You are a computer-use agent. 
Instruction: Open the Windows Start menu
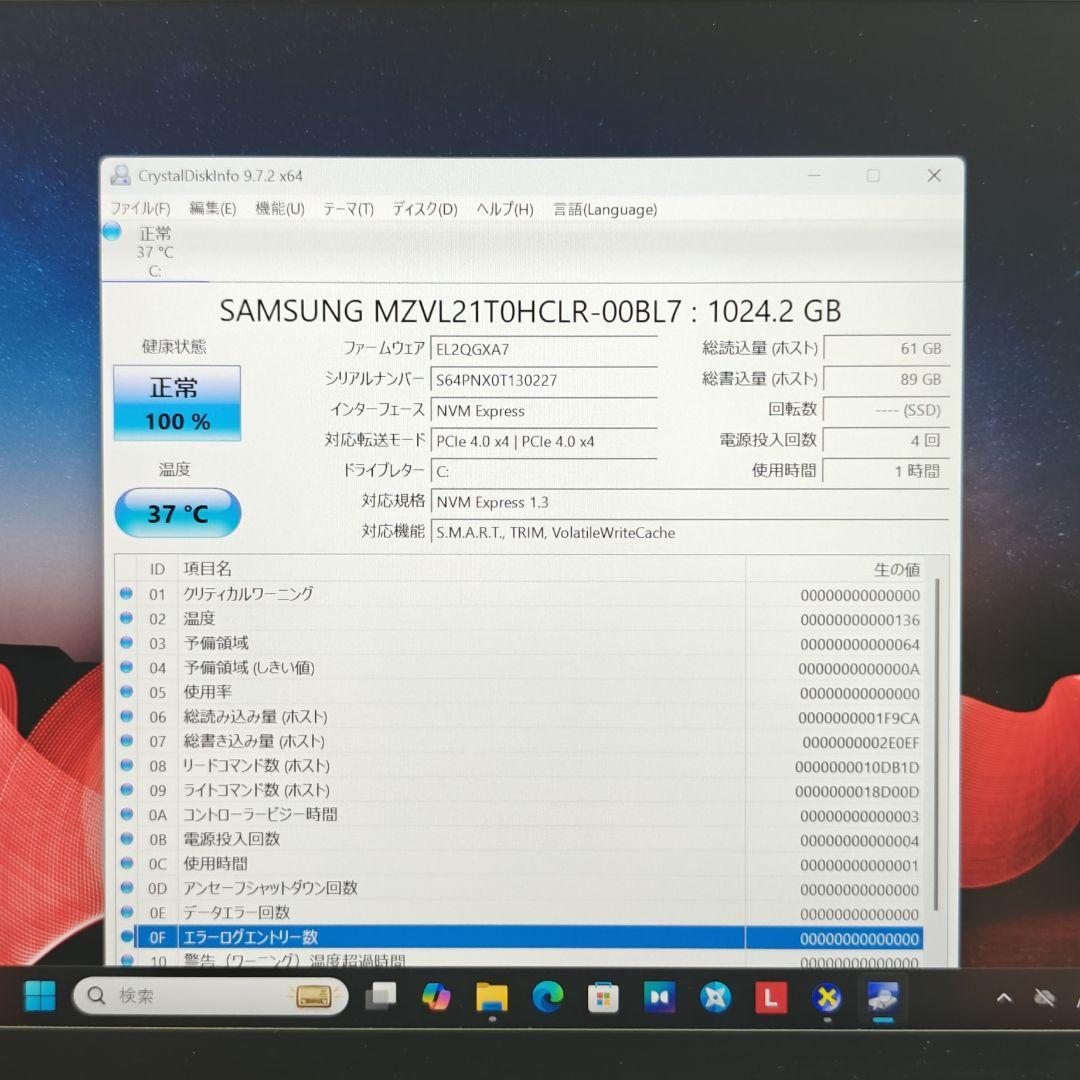point(40,996)
